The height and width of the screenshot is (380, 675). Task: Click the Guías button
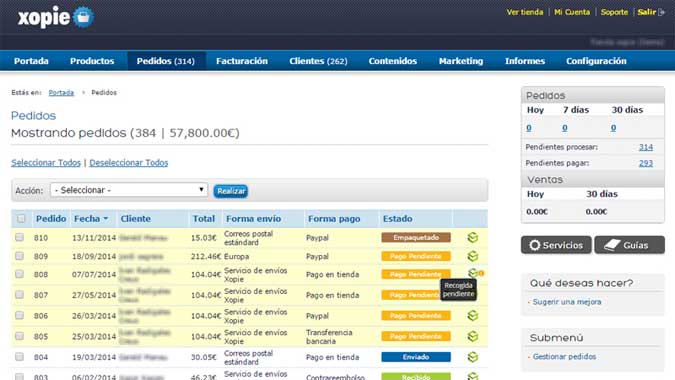point(629,245)
